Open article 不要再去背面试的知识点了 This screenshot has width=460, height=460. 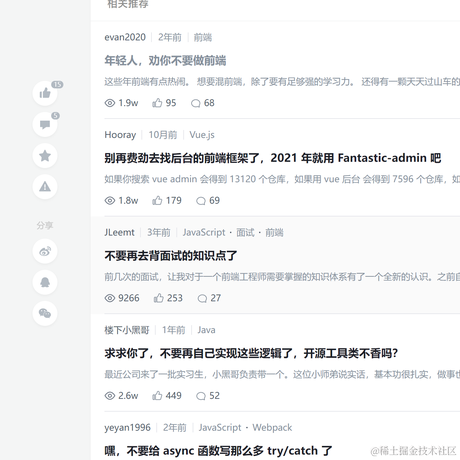coord(171,256)
